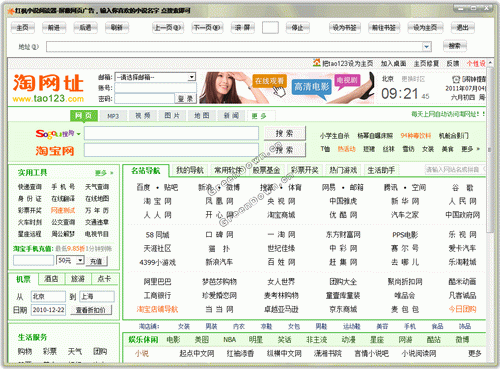Click the phone number recharge input
Viewport: 500px width, 369px height.
pyautogui.click(x=33, y=260)
